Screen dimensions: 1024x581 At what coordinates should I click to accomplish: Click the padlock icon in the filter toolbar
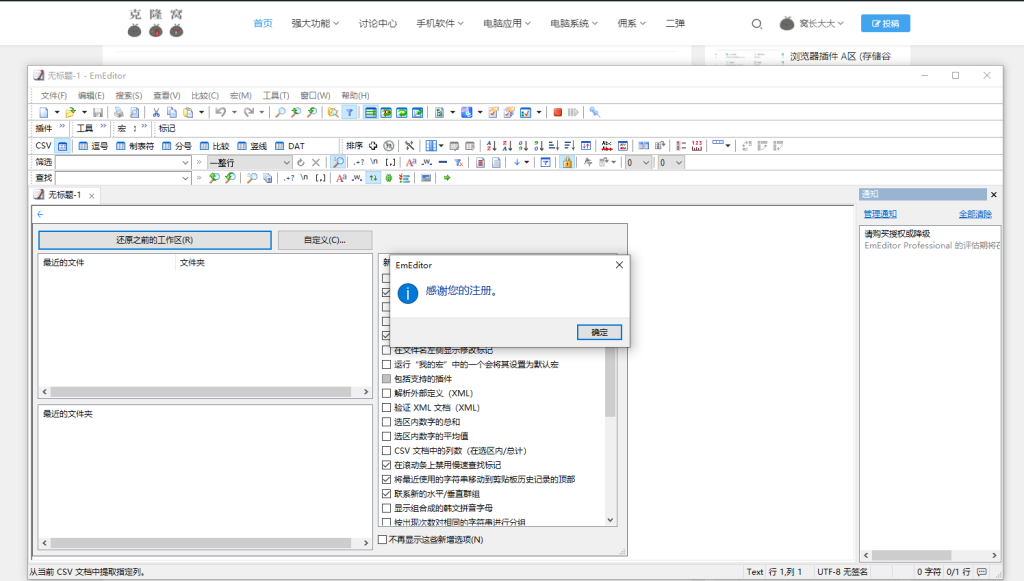pos(568,162)
